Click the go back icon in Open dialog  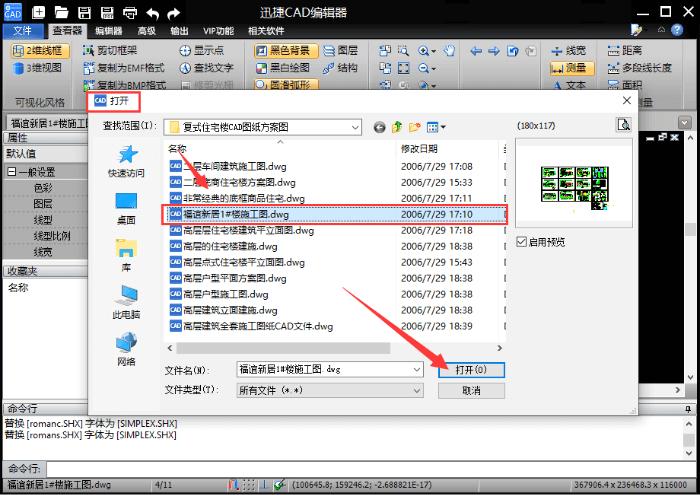tap(379, 128)
